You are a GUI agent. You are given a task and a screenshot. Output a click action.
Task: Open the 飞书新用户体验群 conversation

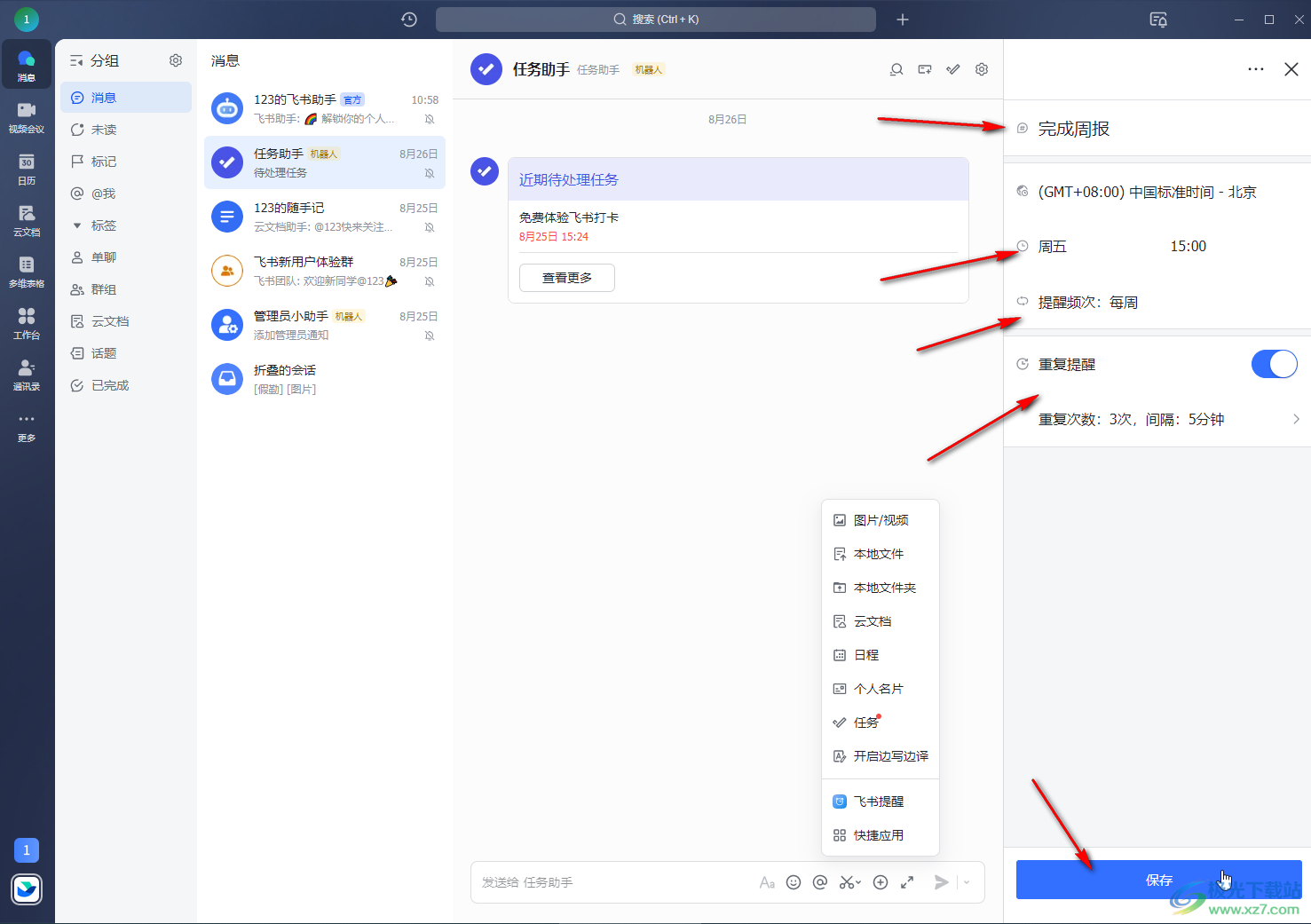[x=325, y=271]
